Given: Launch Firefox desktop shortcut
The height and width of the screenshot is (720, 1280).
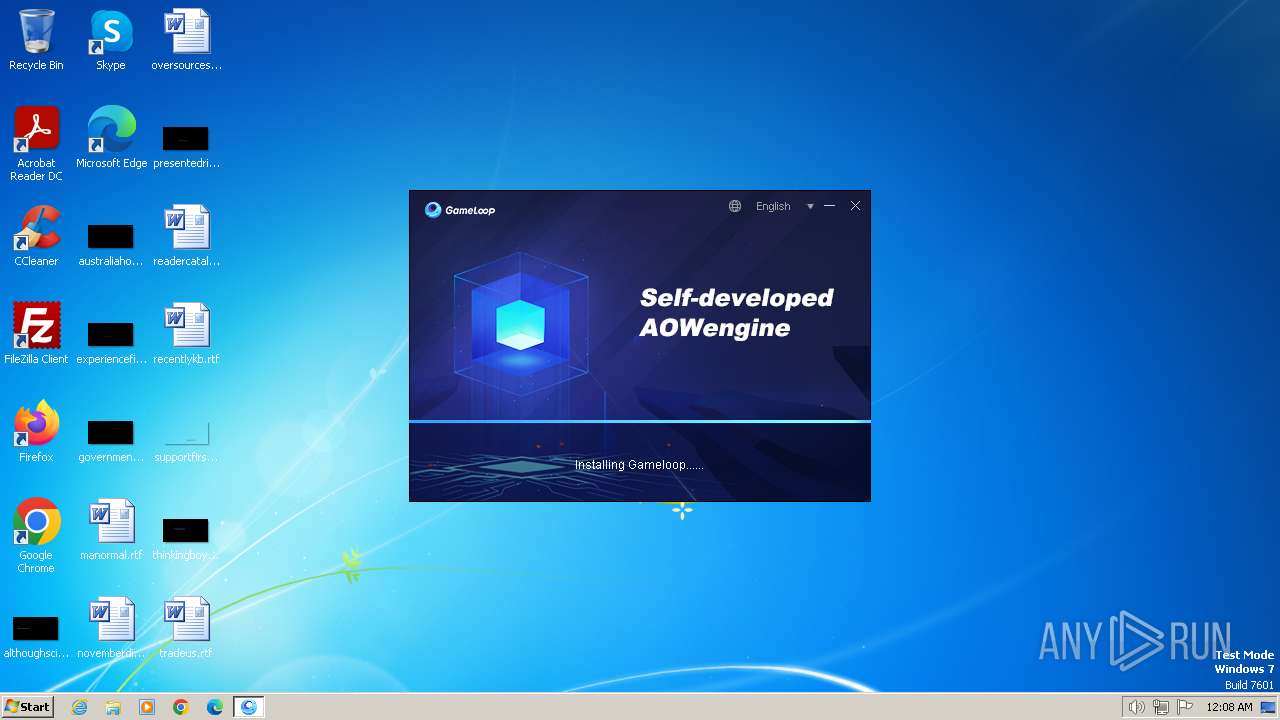Looking at the screenshot, I should [x=36, y=432].
